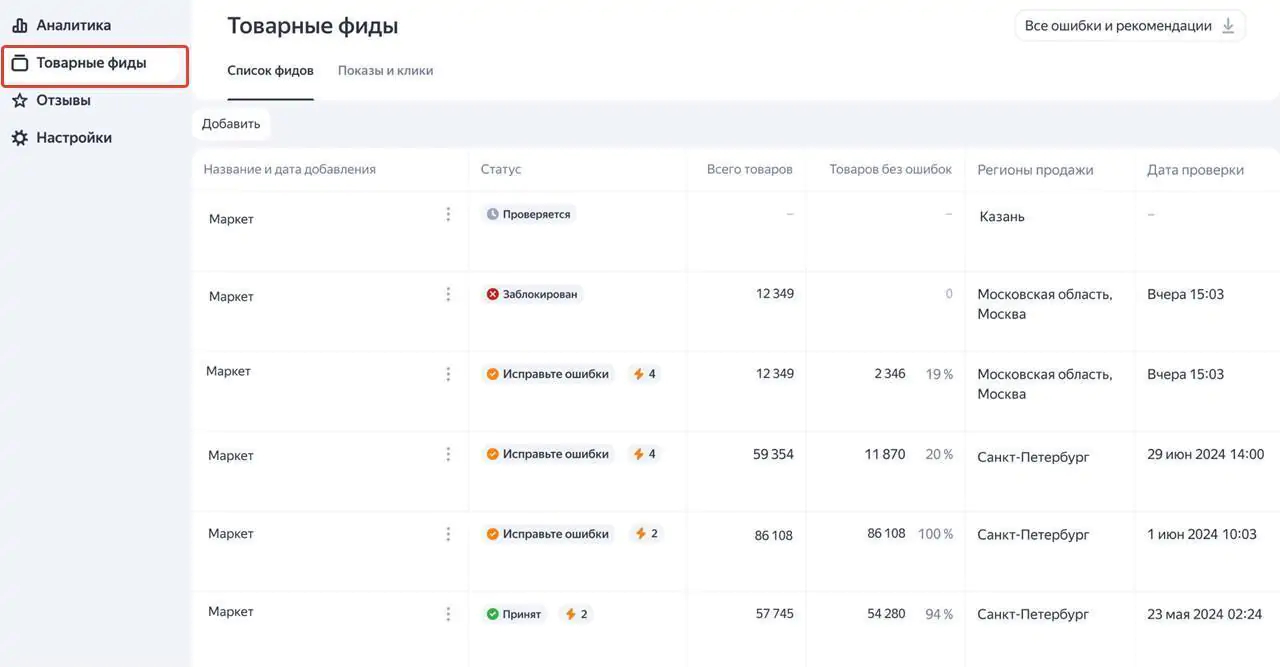Open three-dot menu for the Заблокирован feed
Image resolution: width=1280 pixels, height=667 pixels.
pyautogui.click(x=448, y=294)
